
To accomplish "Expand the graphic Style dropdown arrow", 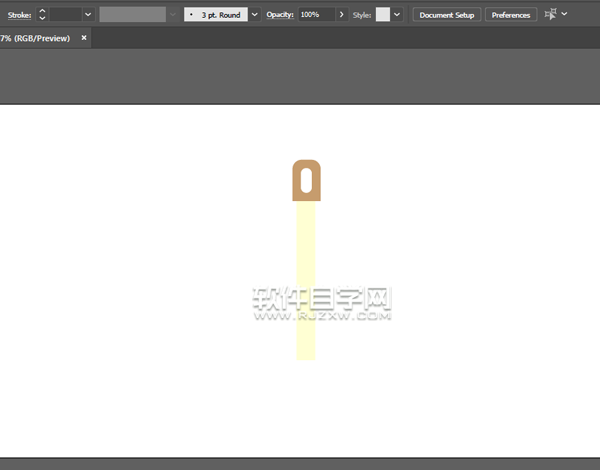I will pyautogui.click(x=397, y=15).
